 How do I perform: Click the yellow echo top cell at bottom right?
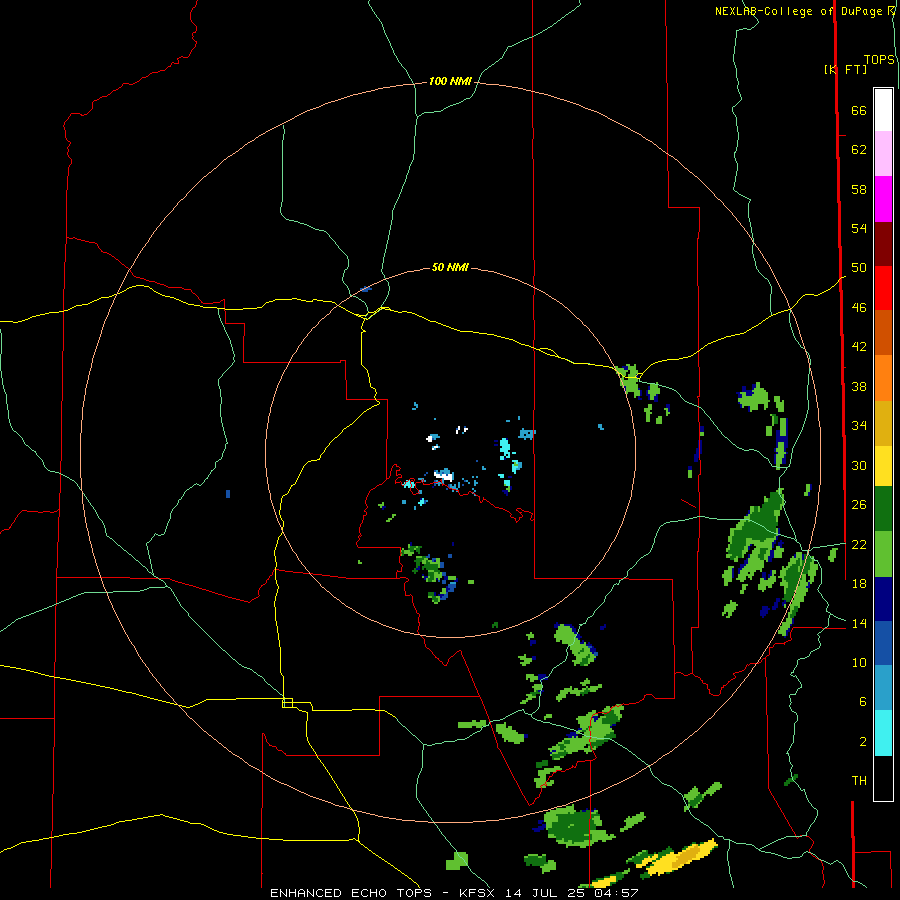pyautogui.click(x=681, y=859)
